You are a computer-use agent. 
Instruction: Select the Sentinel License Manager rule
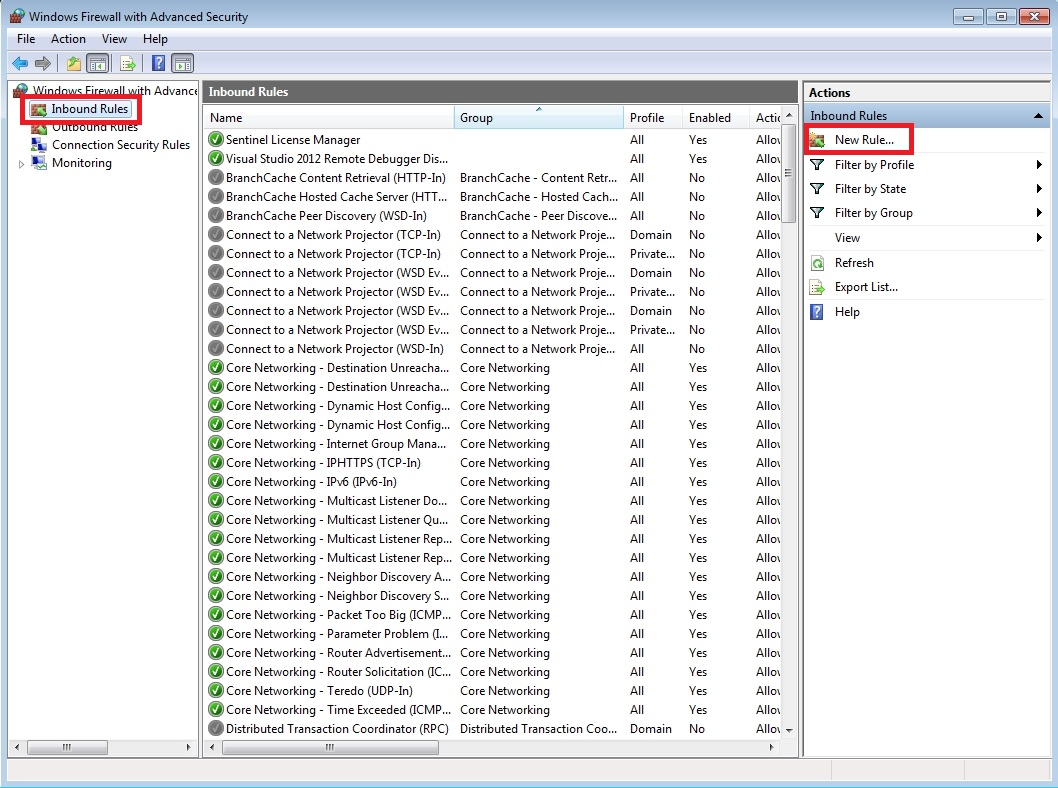[x=292, y=140]
